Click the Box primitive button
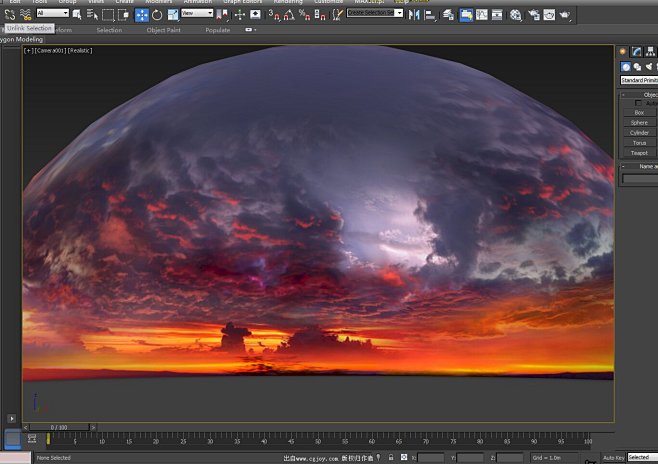 640,112
